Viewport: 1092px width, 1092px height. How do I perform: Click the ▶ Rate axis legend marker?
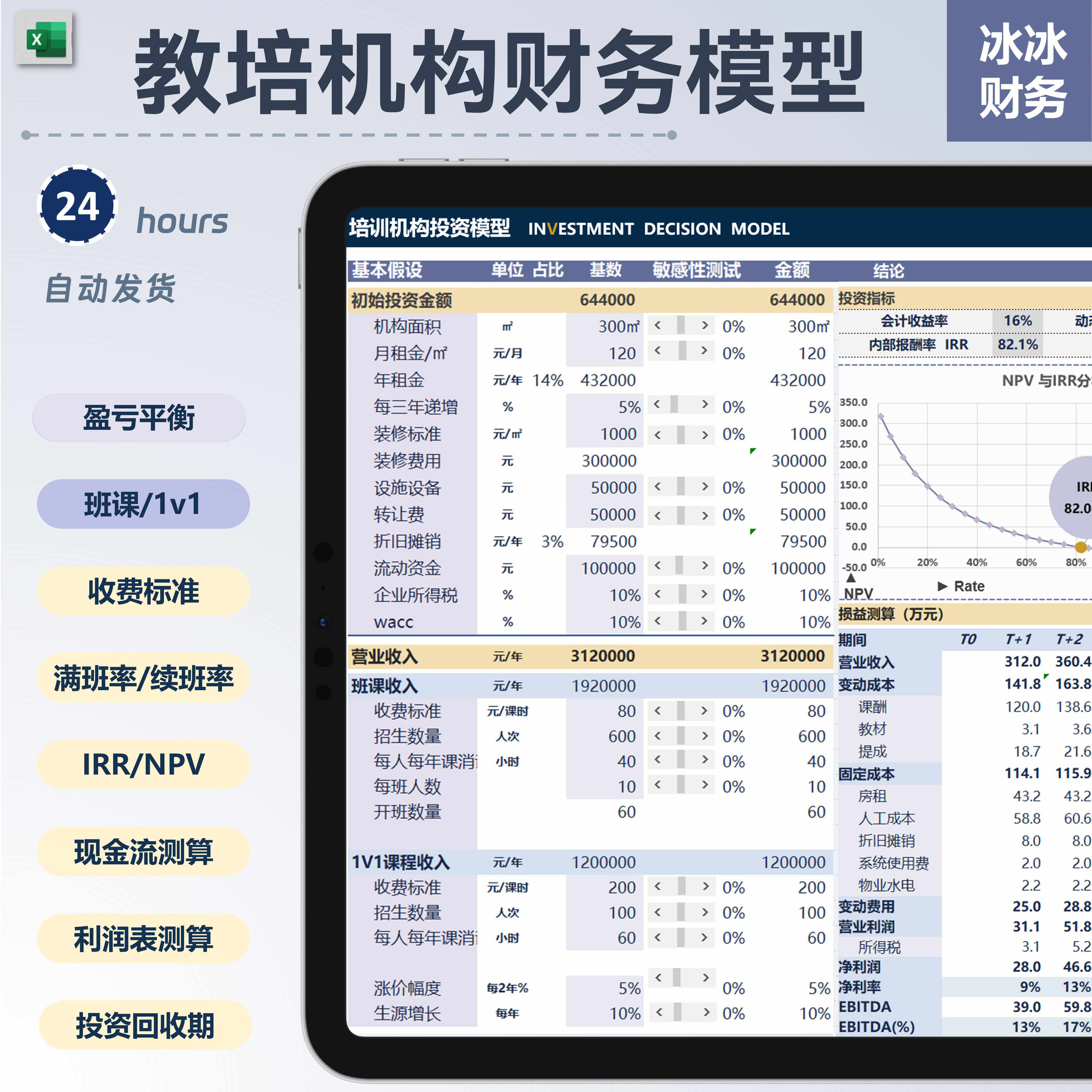[x=942, y=586]
